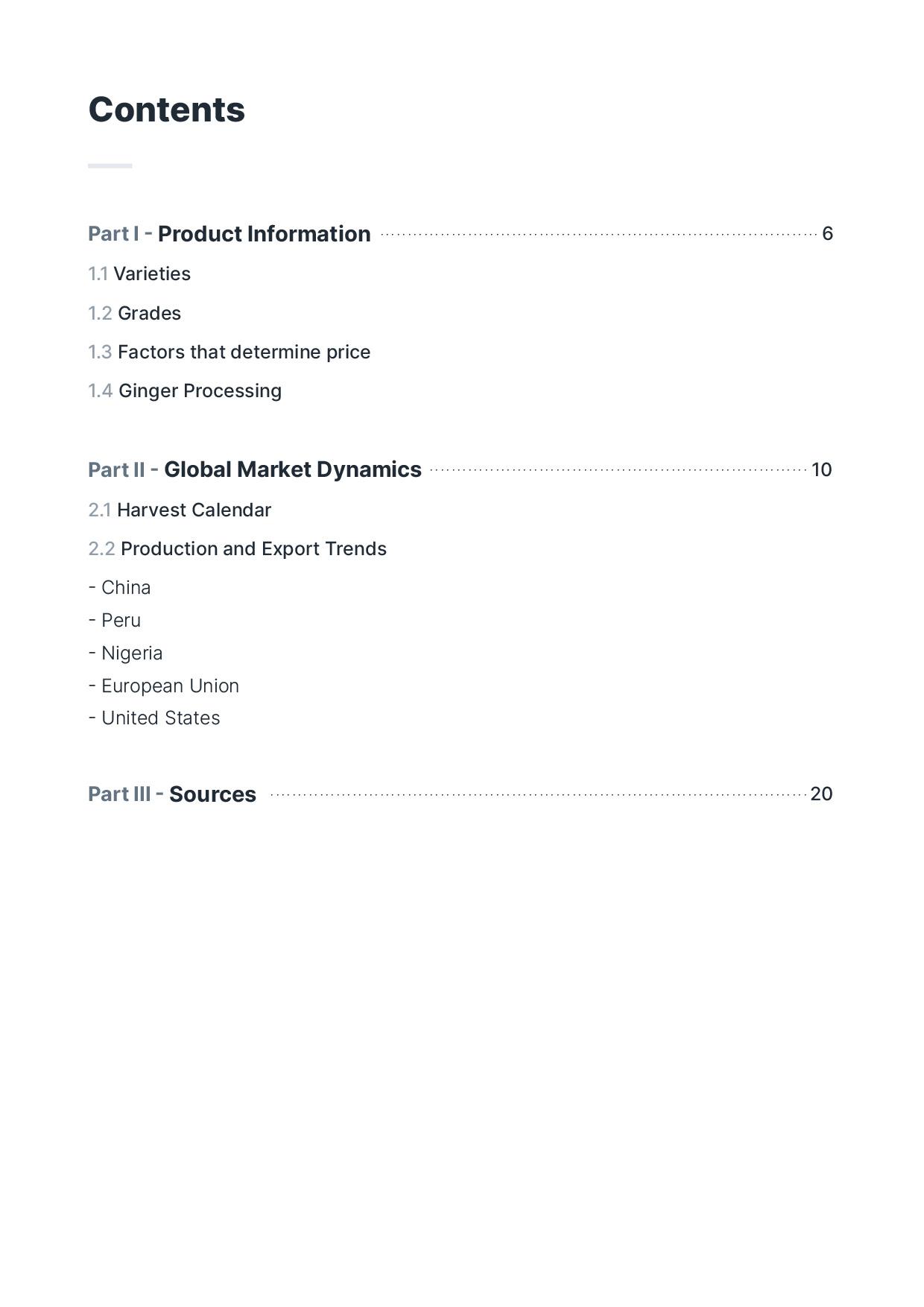Click page number 20 for Sources
The image size is (924, 1307).
pyautogui.click(x=821, y=794)
